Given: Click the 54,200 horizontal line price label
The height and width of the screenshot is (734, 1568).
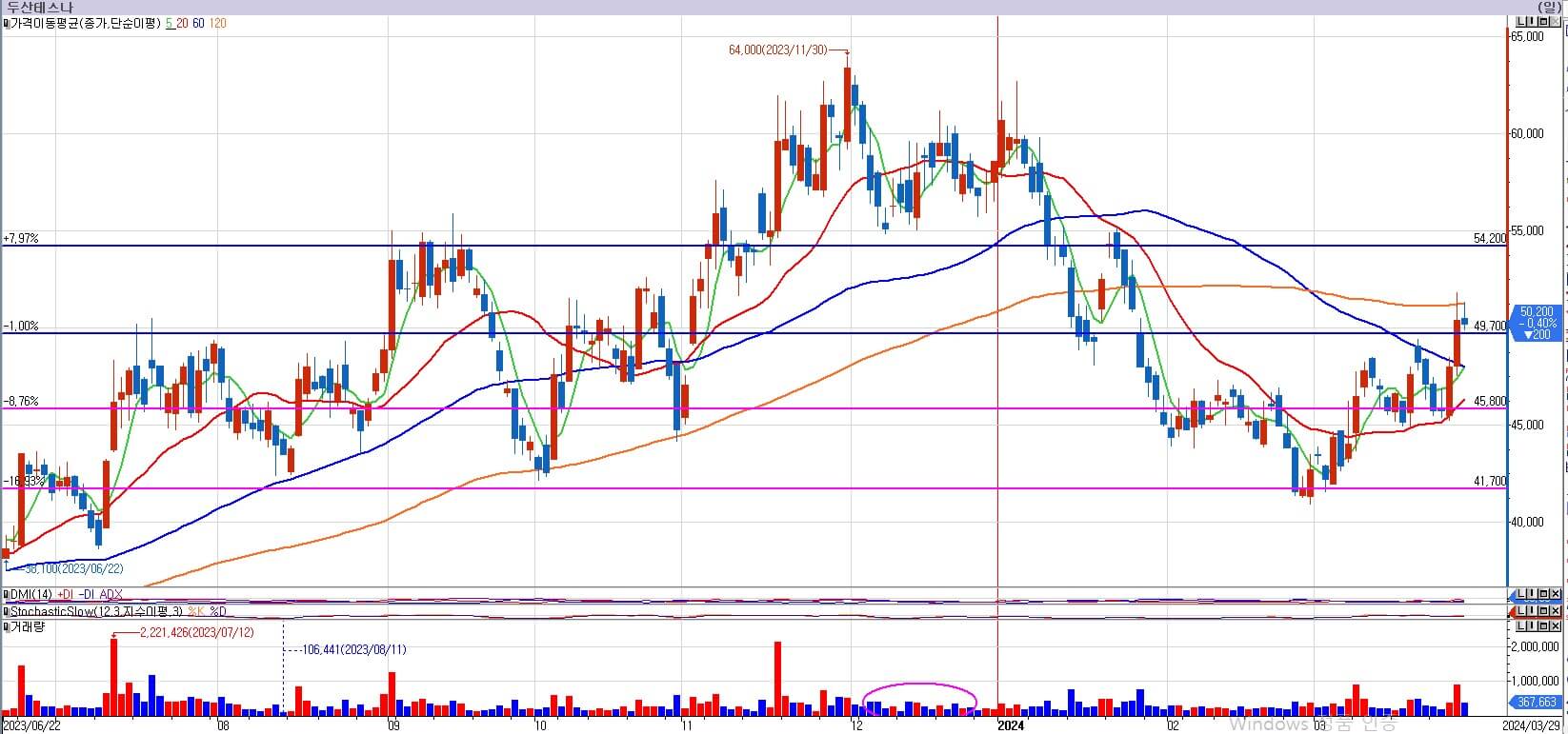Looking at the screenshot, I should point(1490,239).
